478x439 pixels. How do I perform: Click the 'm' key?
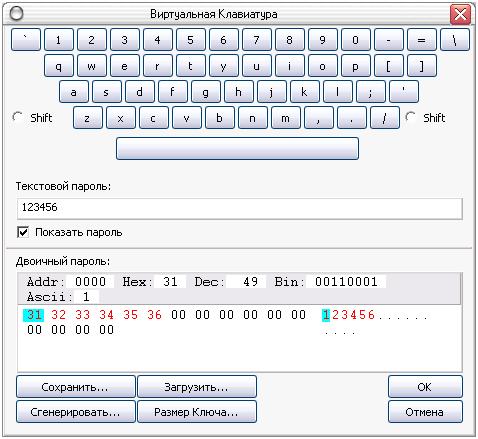pyautogui.click(x=286, y=117)
